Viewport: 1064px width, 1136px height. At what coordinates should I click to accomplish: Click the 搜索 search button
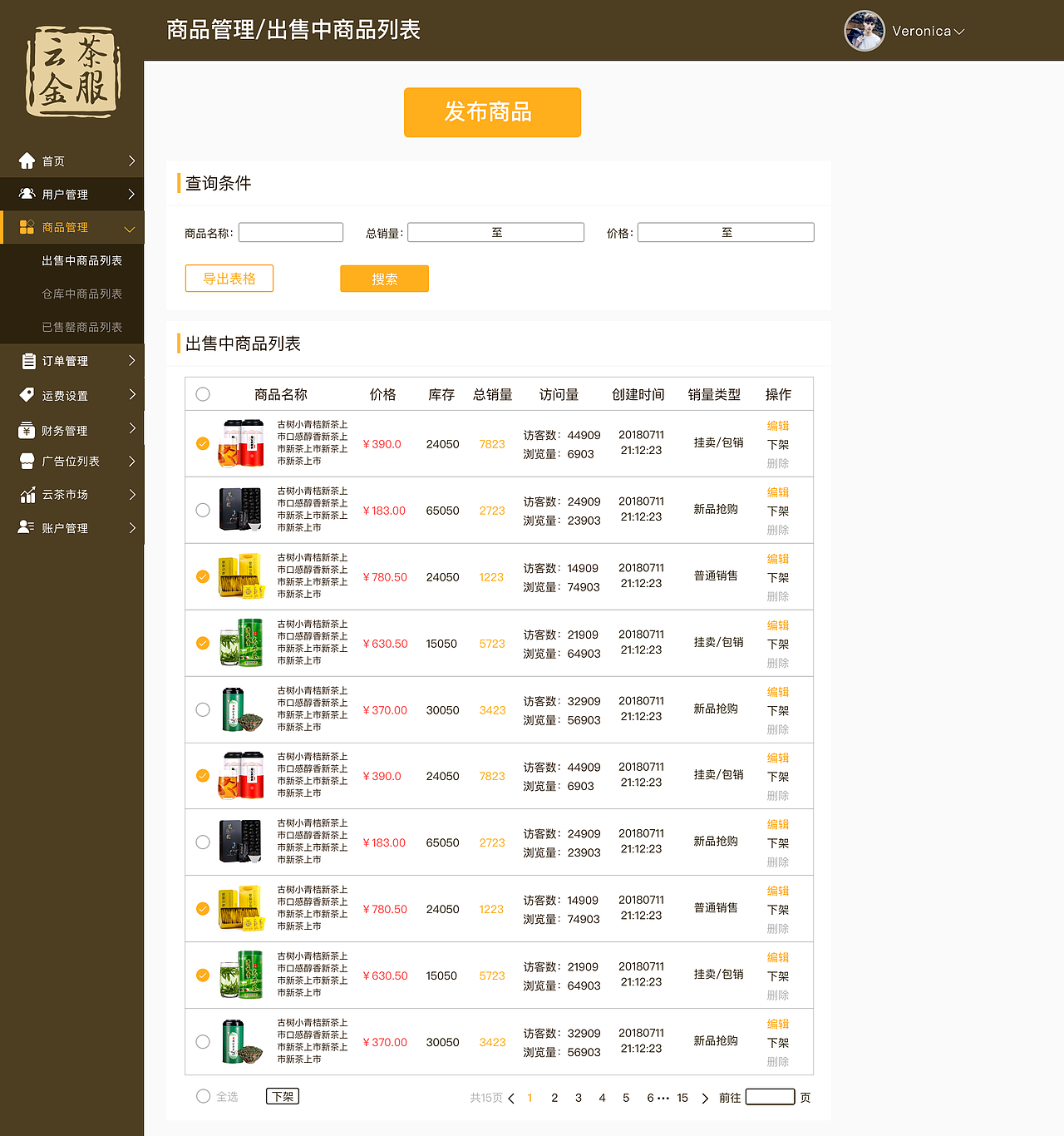pos(384,278)
